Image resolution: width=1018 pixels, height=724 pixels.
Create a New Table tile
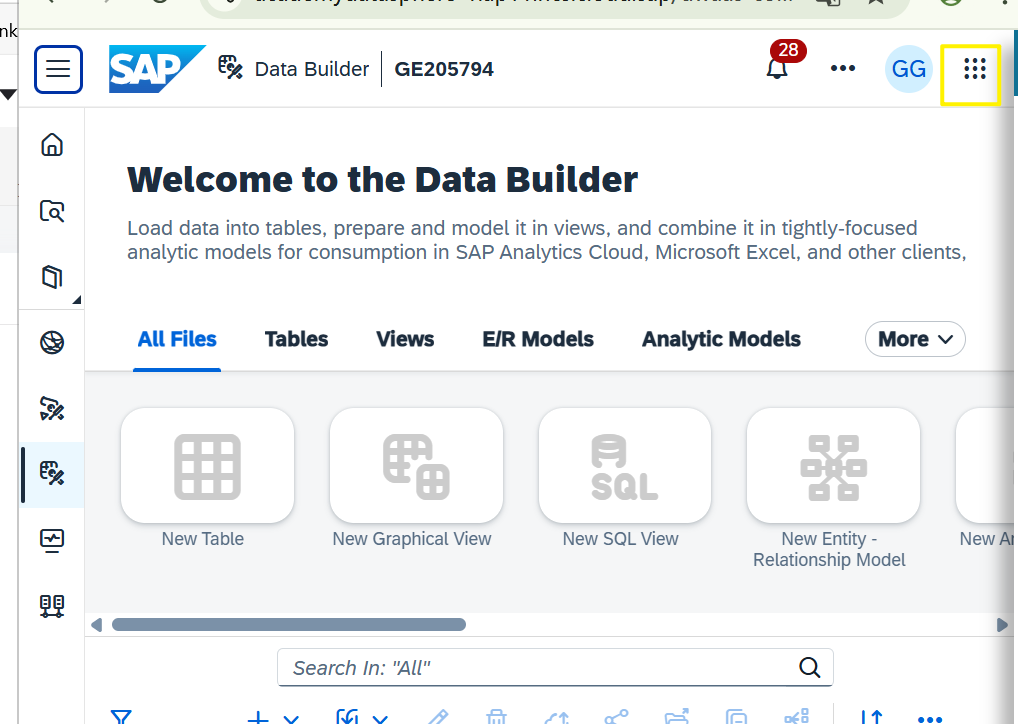pyautogui.click(x=207, y=466)
